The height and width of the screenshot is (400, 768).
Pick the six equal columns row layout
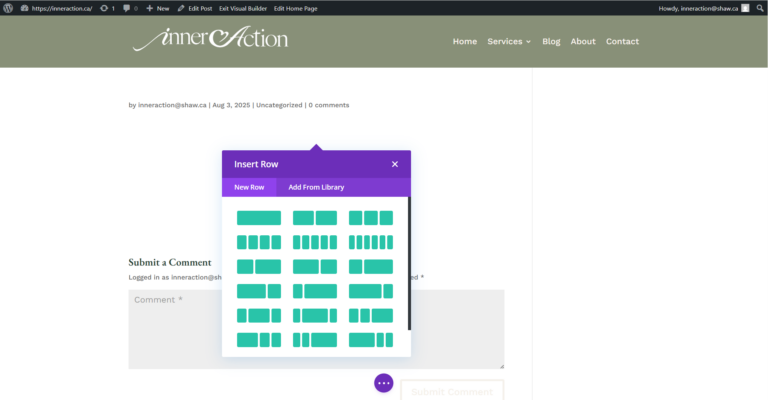tap(371, 242)
